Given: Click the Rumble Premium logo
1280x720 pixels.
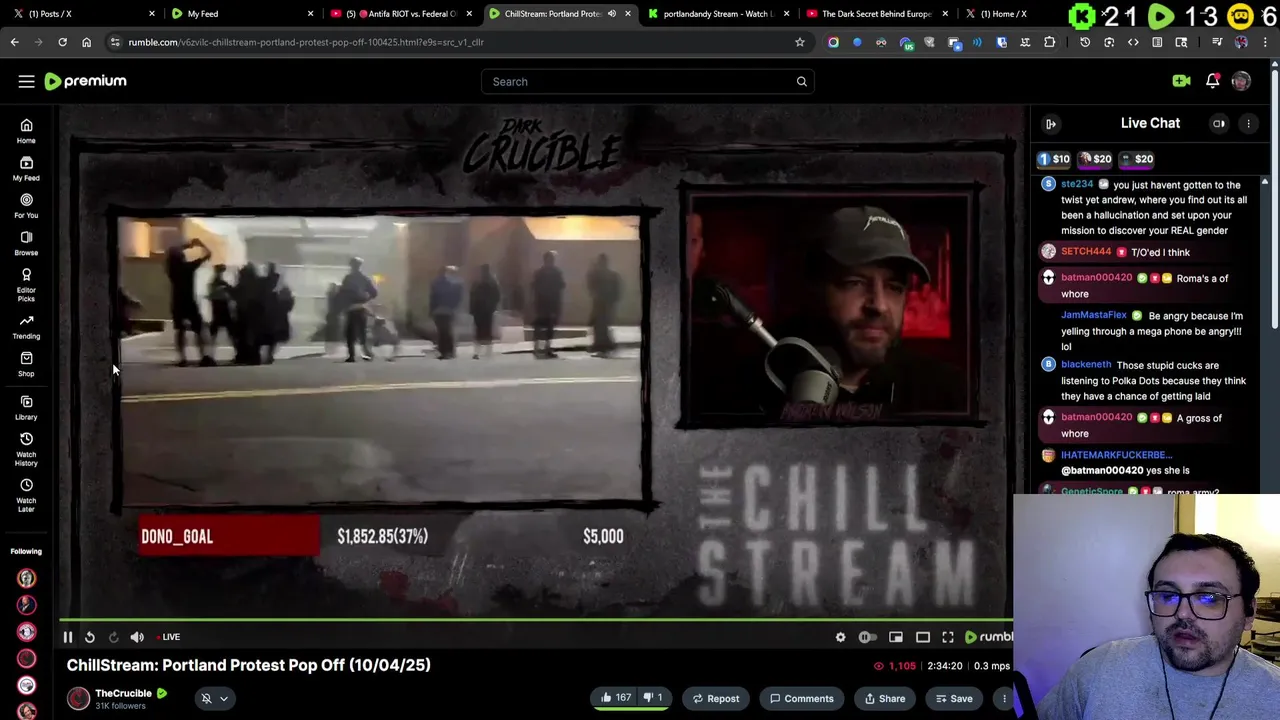Looking at the screenshot, I should [86, 81].
